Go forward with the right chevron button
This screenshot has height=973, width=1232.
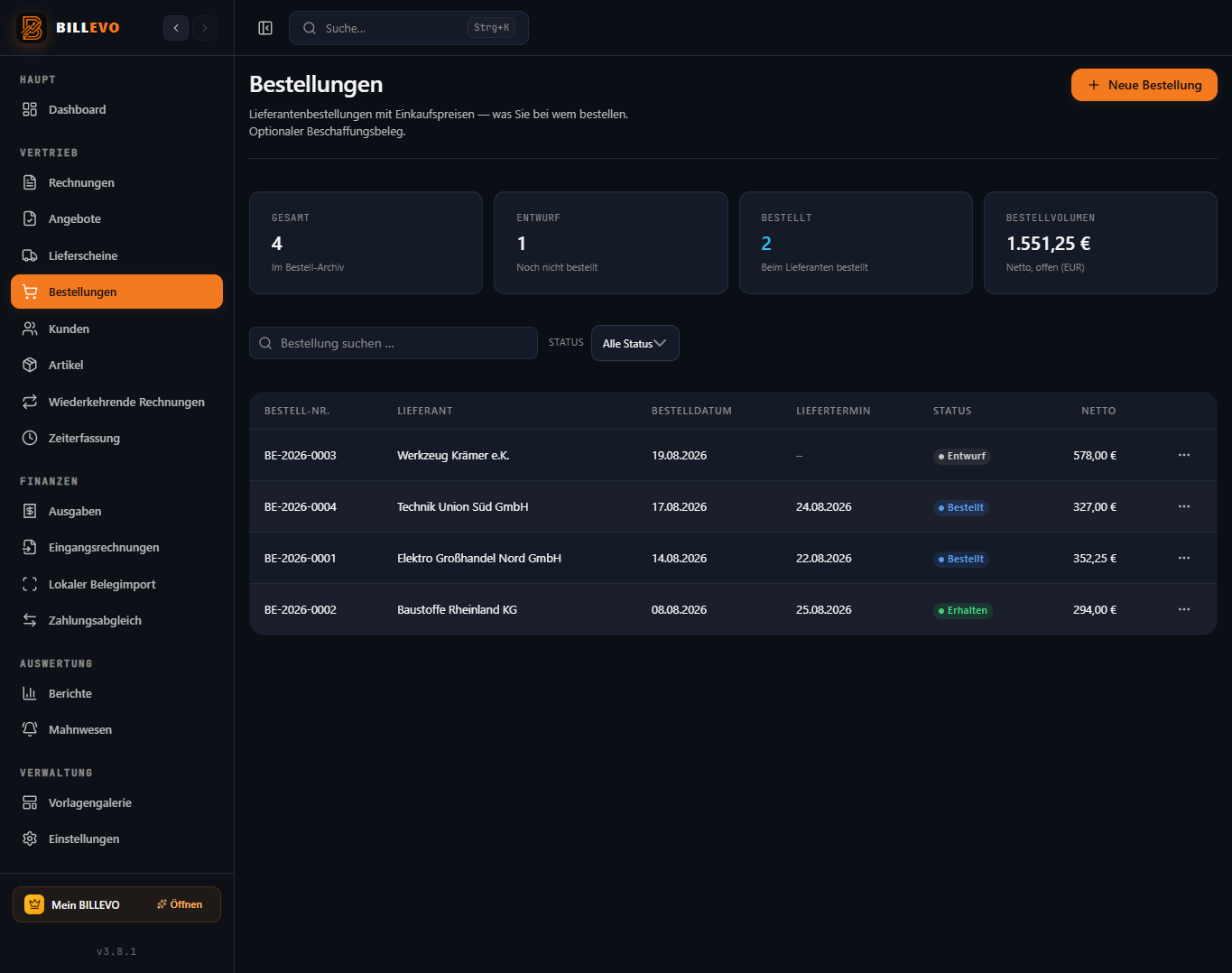tap(205, 28)
